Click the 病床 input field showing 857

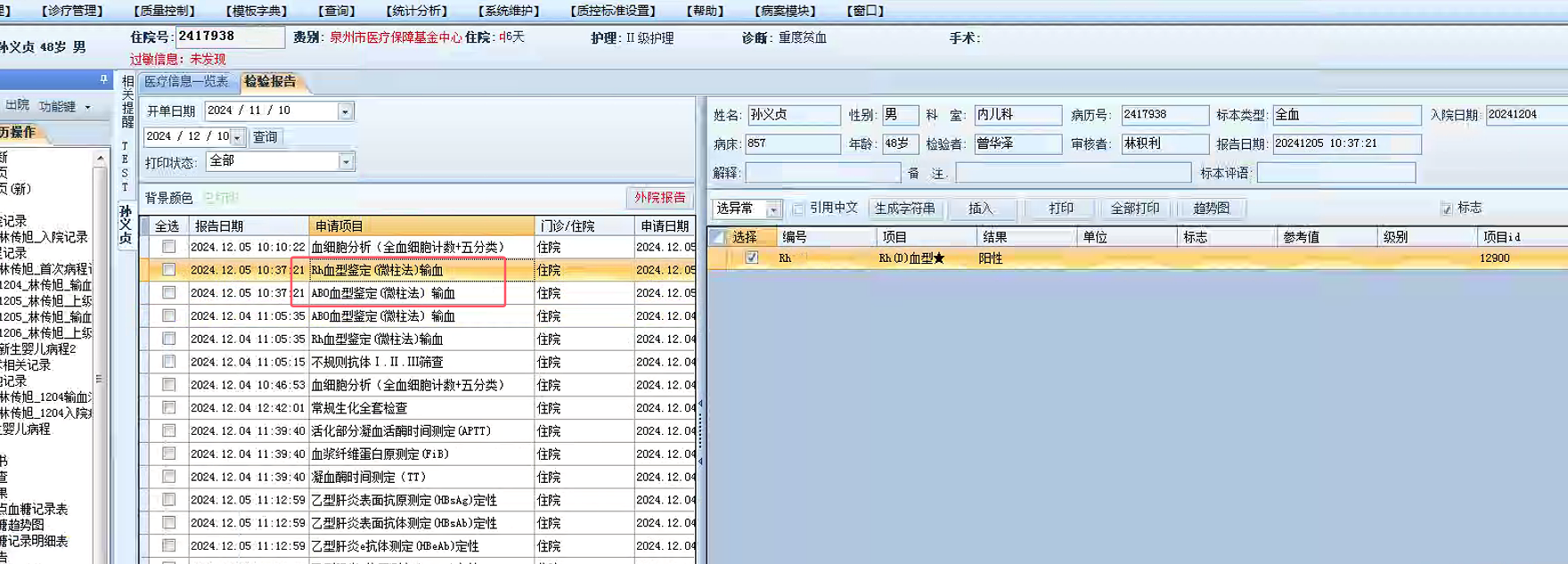(793, 143)
